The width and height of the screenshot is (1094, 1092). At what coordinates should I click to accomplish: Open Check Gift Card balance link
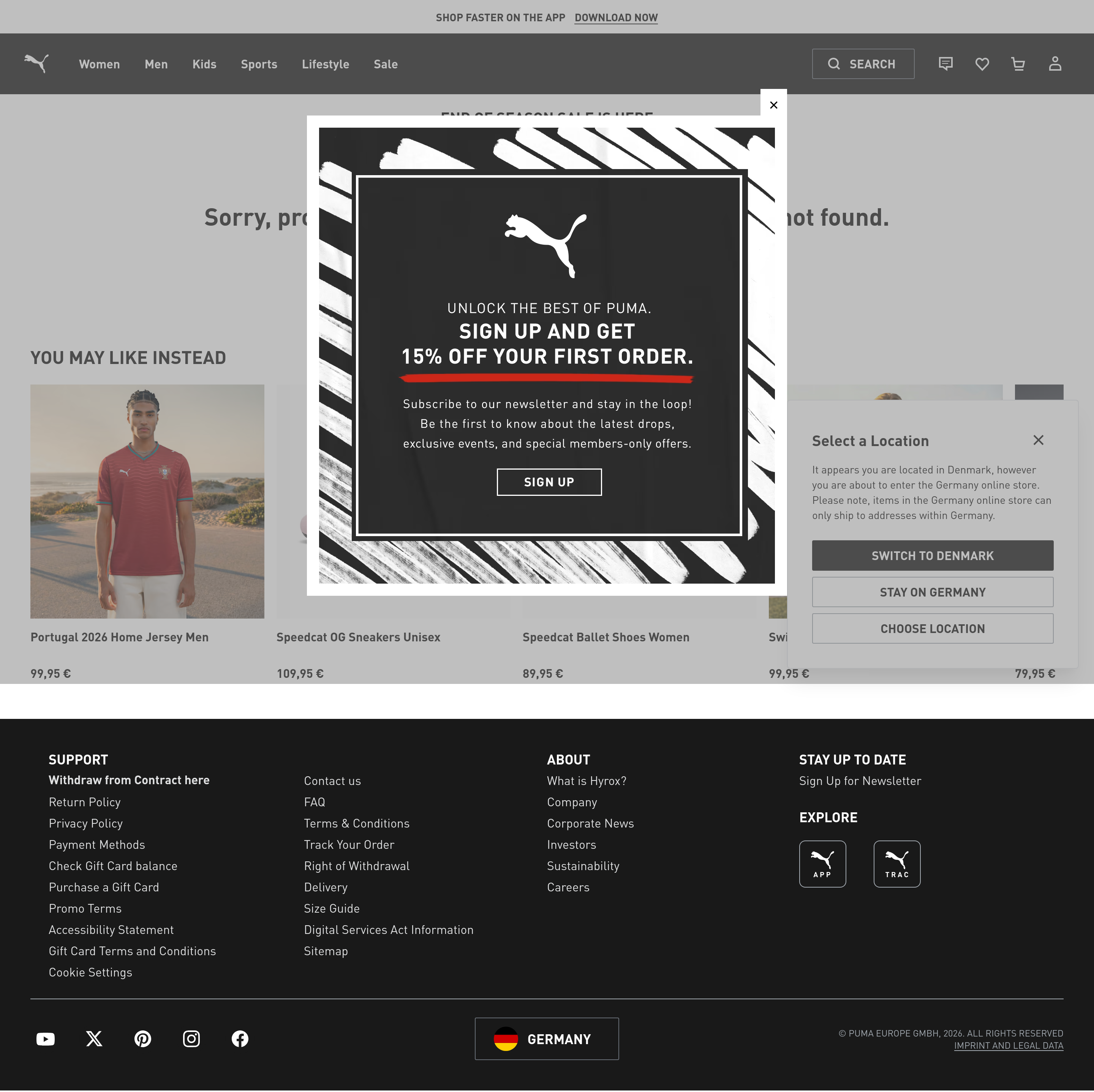[x=113, y=866]
